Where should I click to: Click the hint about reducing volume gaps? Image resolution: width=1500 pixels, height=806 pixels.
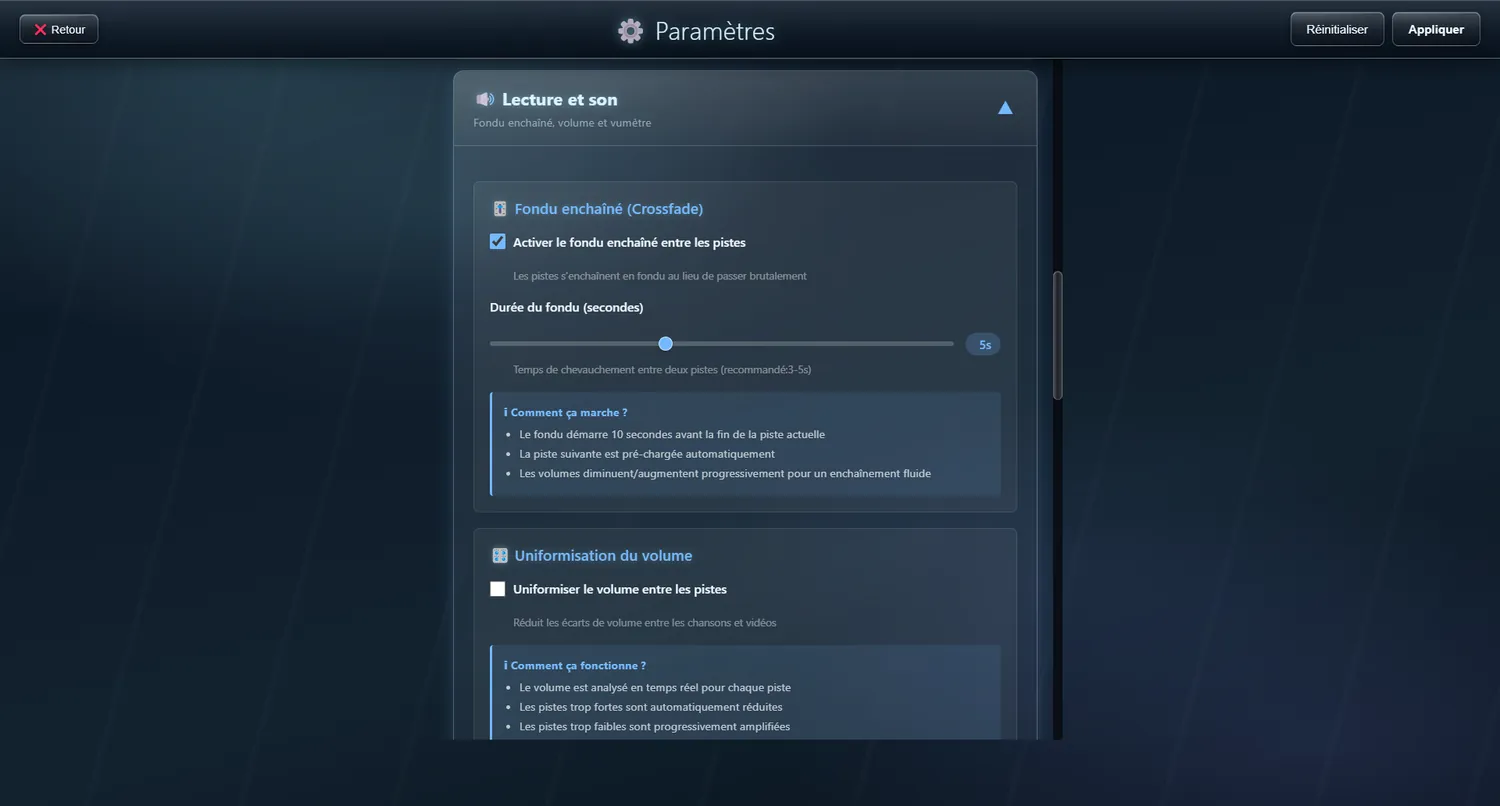(x=645, y=623)
